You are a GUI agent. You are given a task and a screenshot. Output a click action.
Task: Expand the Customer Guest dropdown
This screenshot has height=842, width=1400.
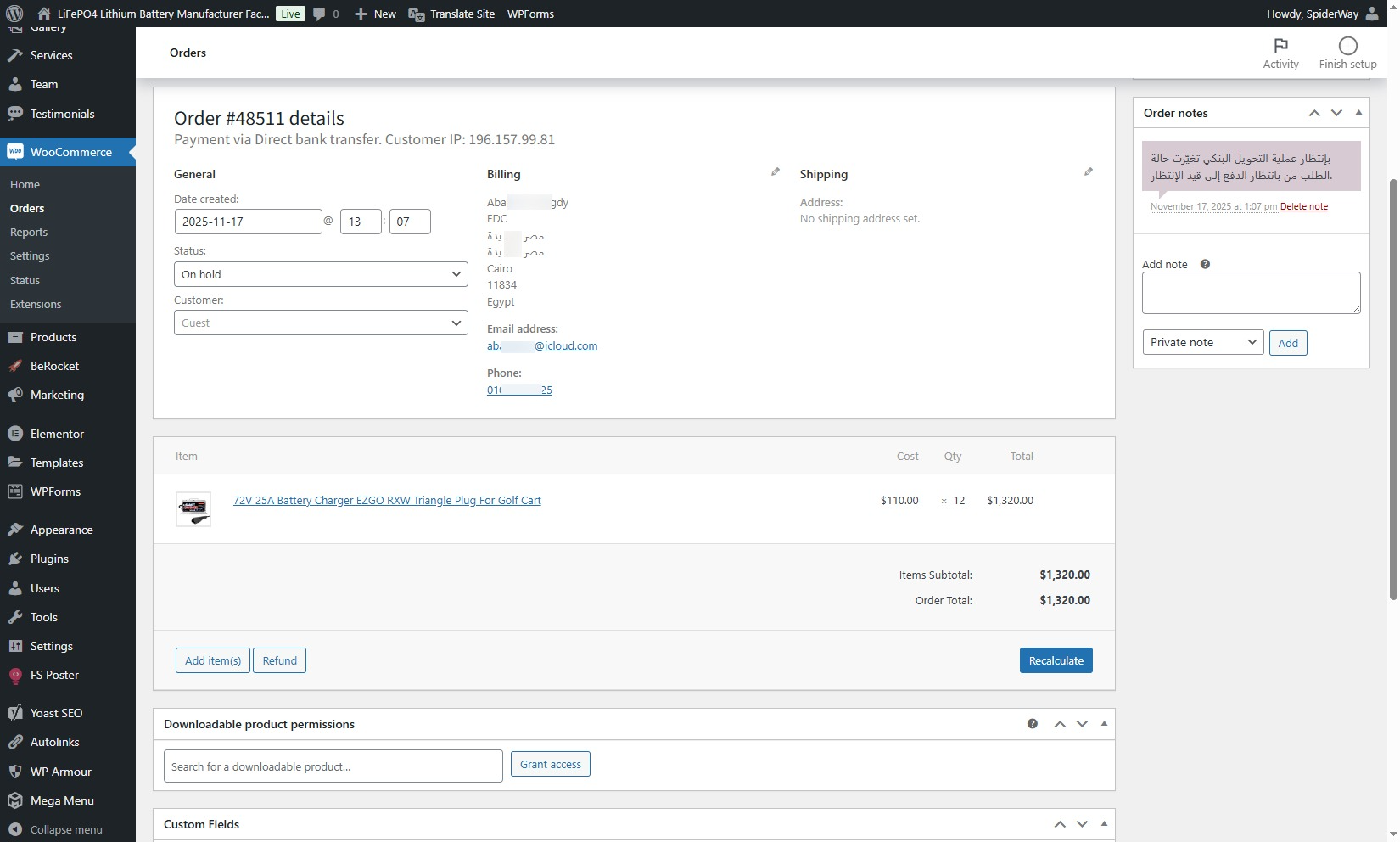321,323
